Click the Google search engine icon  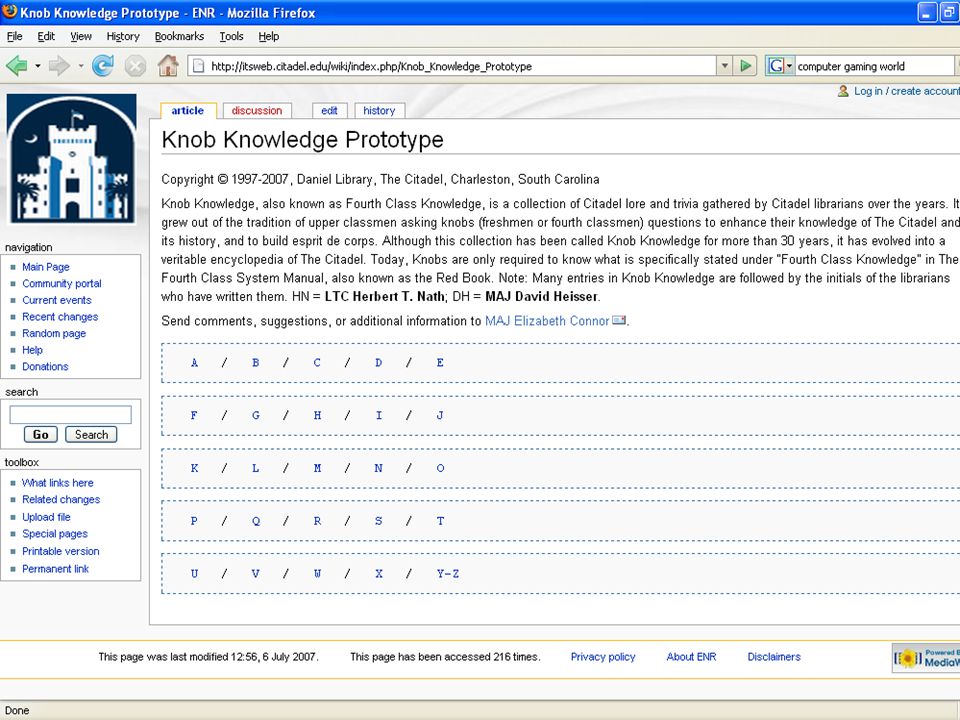click(x=776, y=66)
